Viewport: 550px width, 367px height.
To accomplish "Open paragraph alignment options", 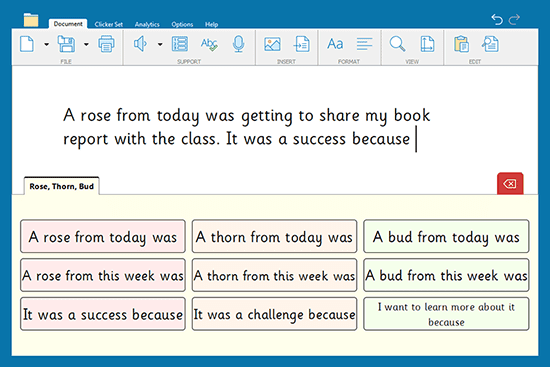I will click(x=364, y=44).
